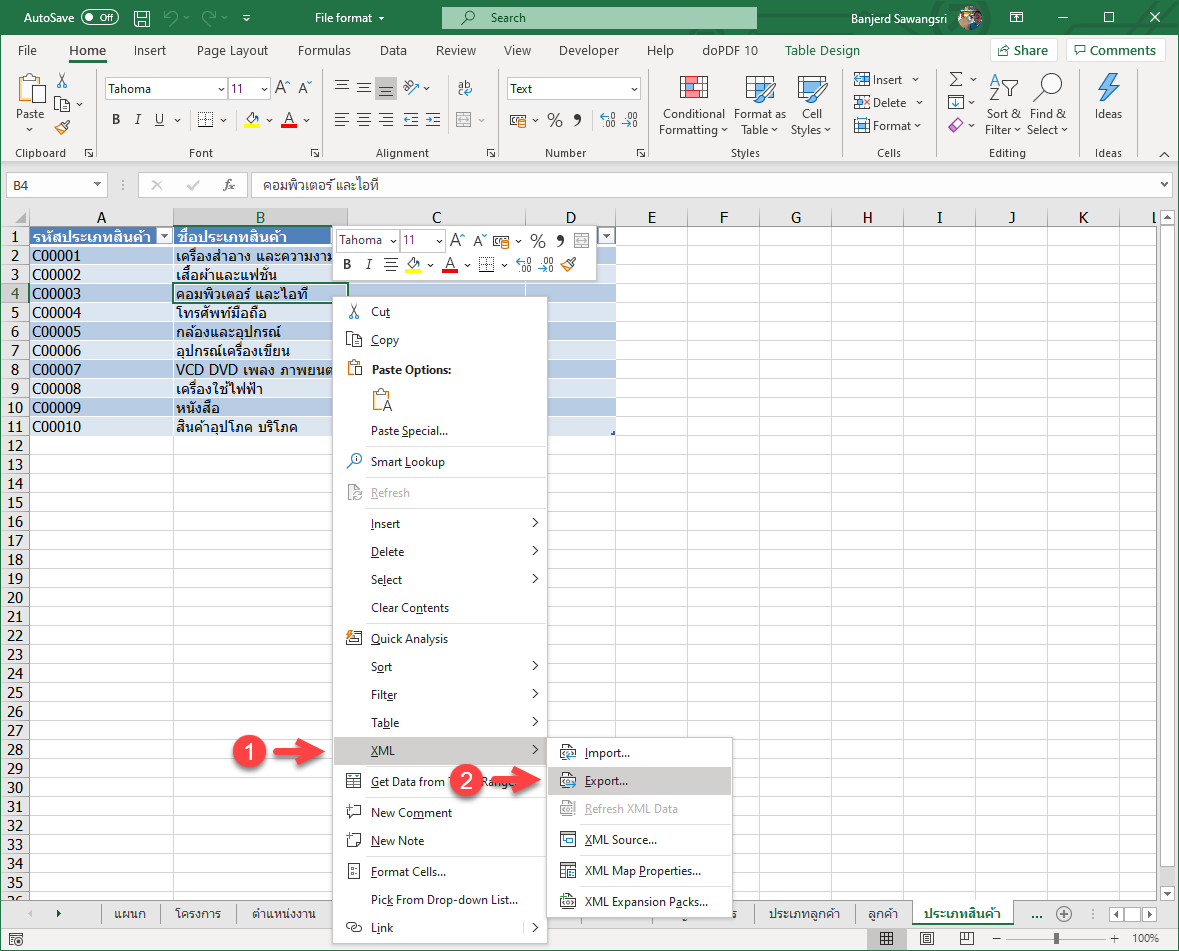Open the Formulas ribbon tab
This screenshot has height=951, width=1179.
click(x=324, y=50)
